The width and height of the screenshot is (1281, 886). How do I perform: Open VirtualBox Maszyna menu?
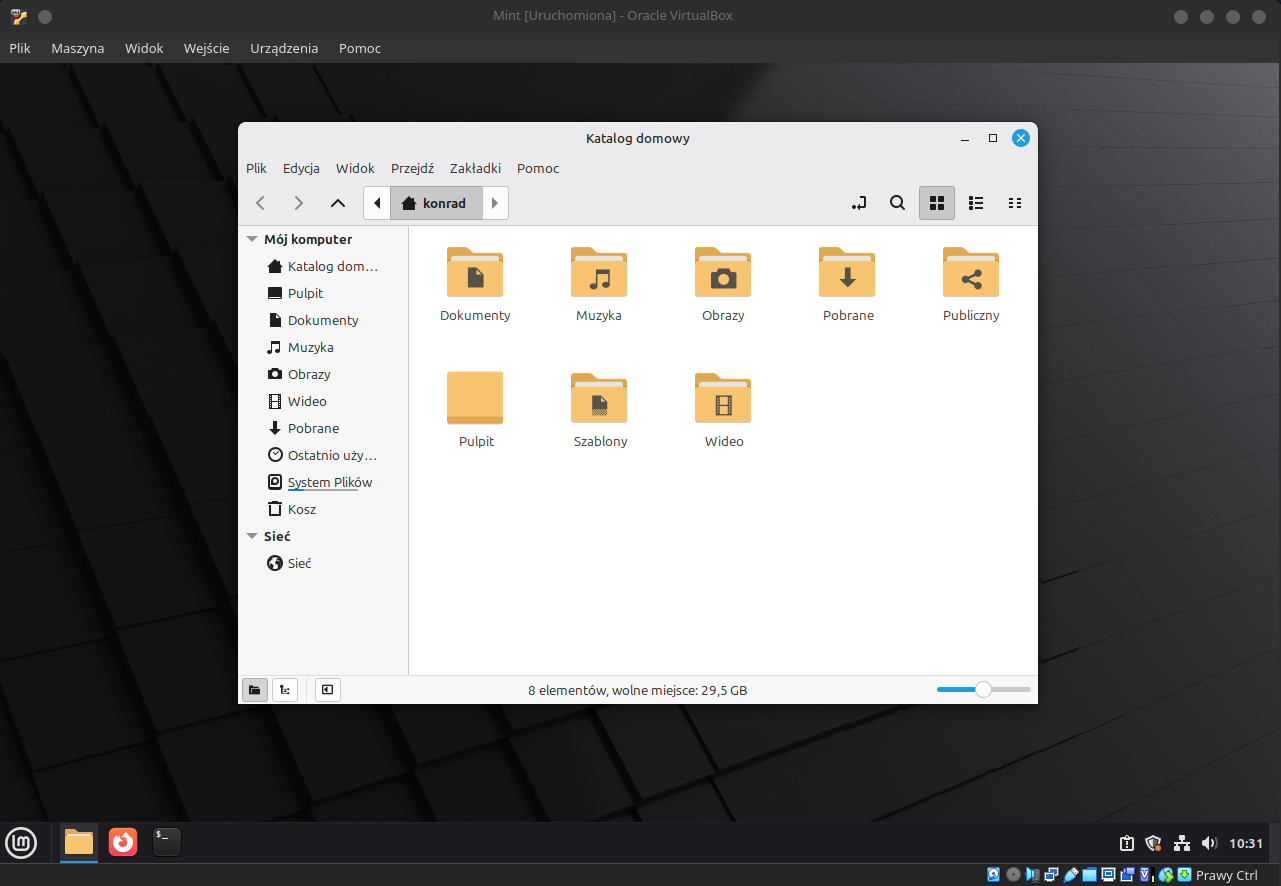78,48
